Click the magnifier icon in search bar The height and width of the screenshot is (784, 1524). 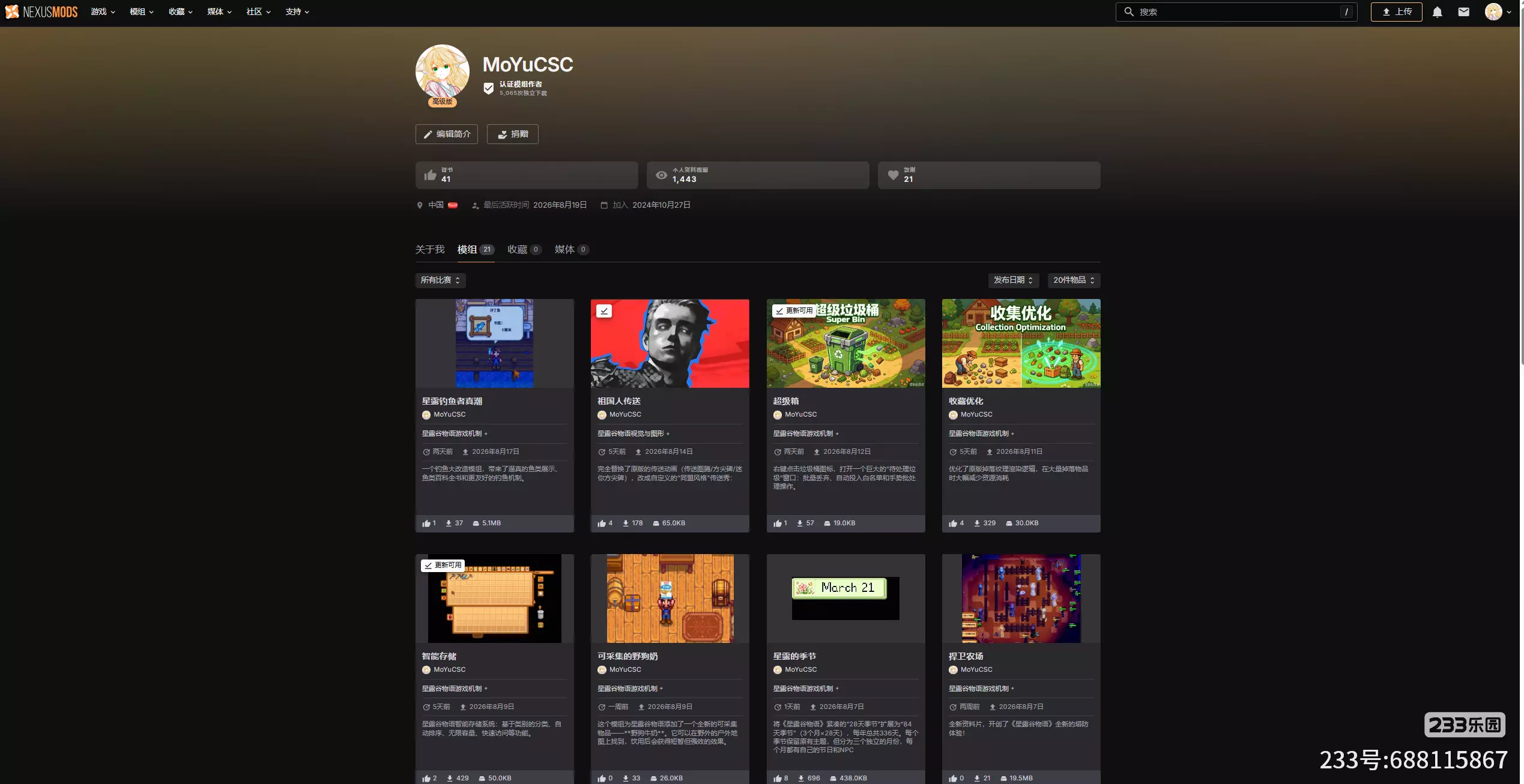(x=1129, y=12)
